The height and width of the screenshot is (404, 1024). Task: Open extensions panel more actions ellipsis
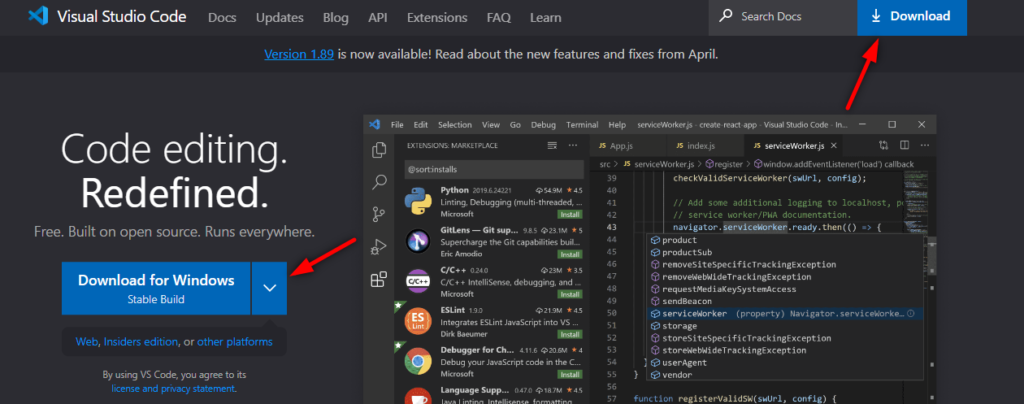point(573,146)
